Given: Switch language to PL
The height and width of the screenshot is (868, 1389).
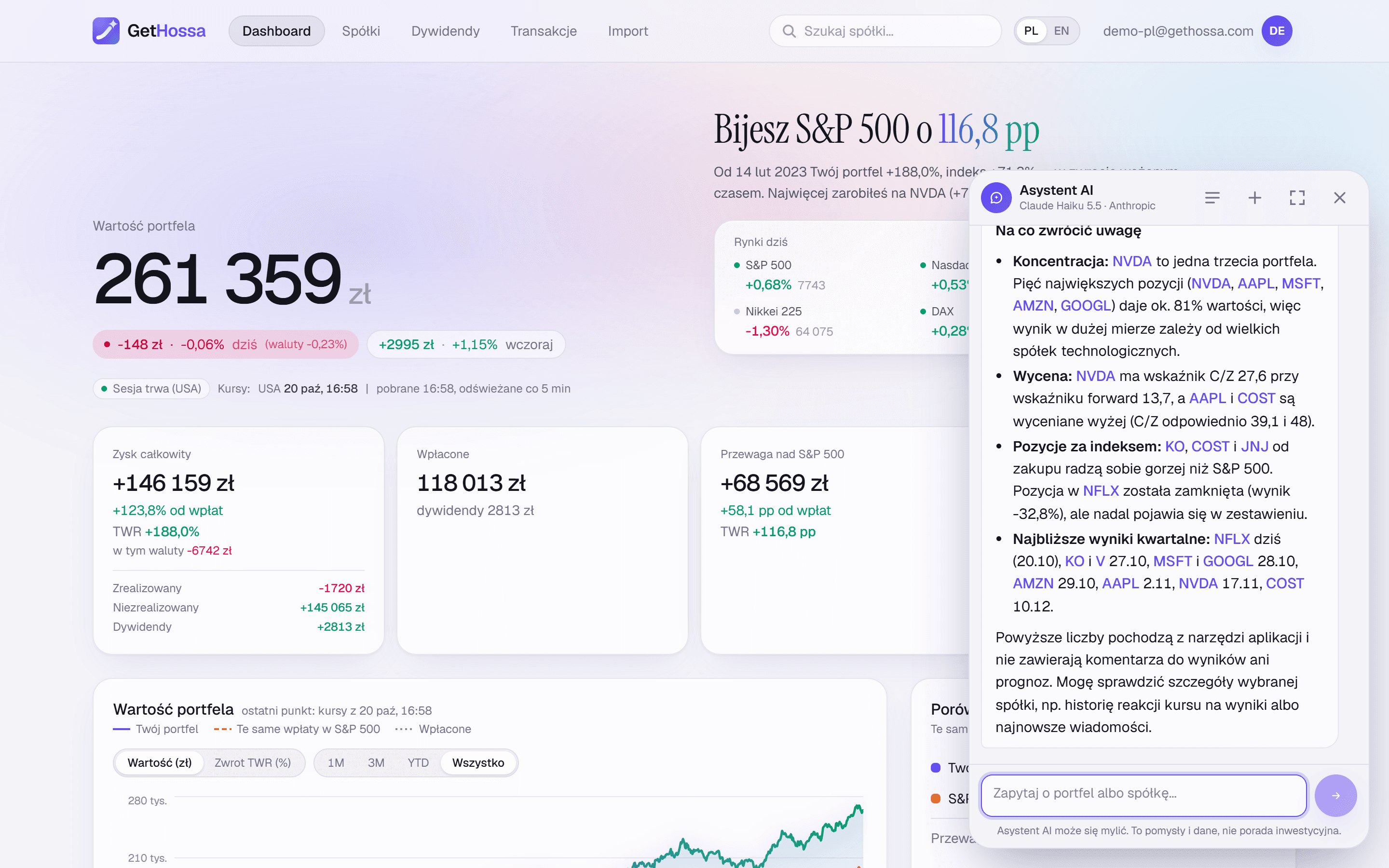Looking at the screenshot, I should click(x=1031, y=31).
